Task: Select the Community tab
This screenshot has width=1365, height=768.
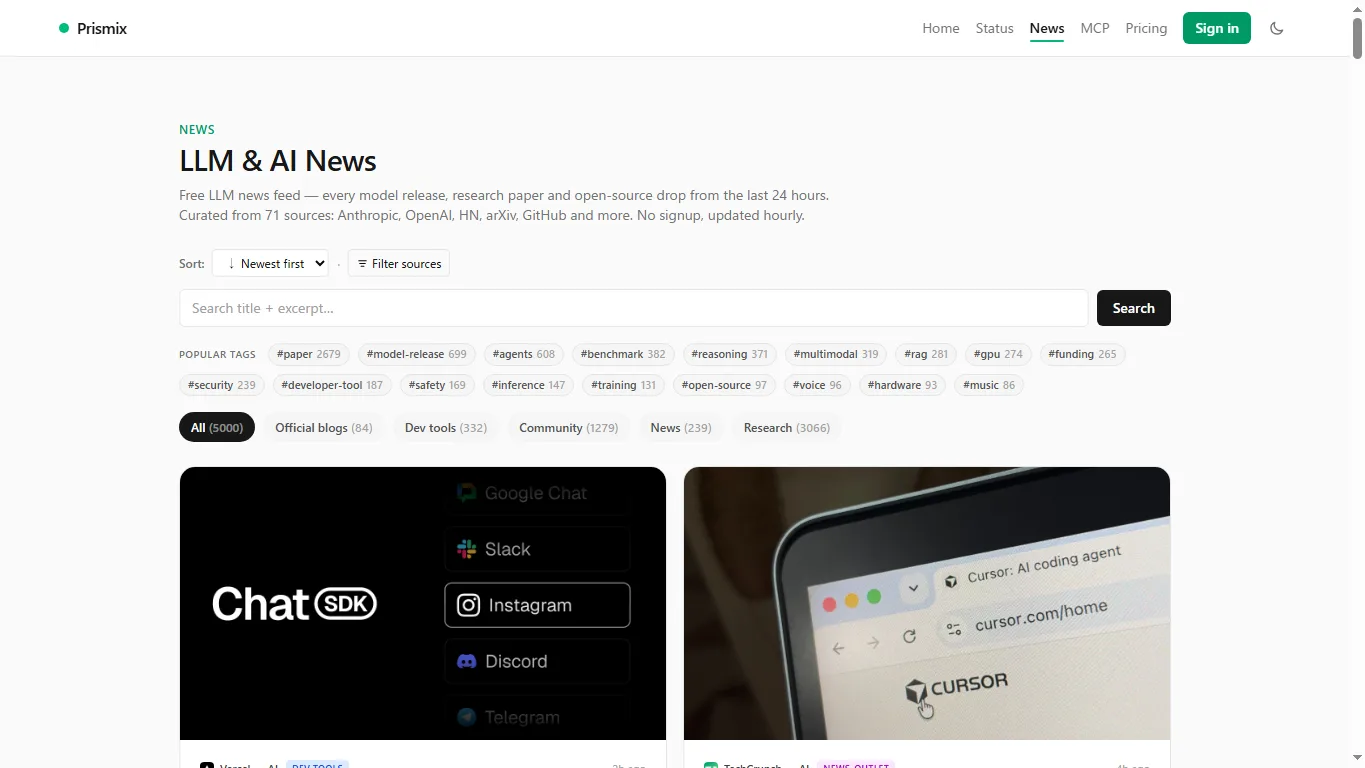Action: pos(569,427)
